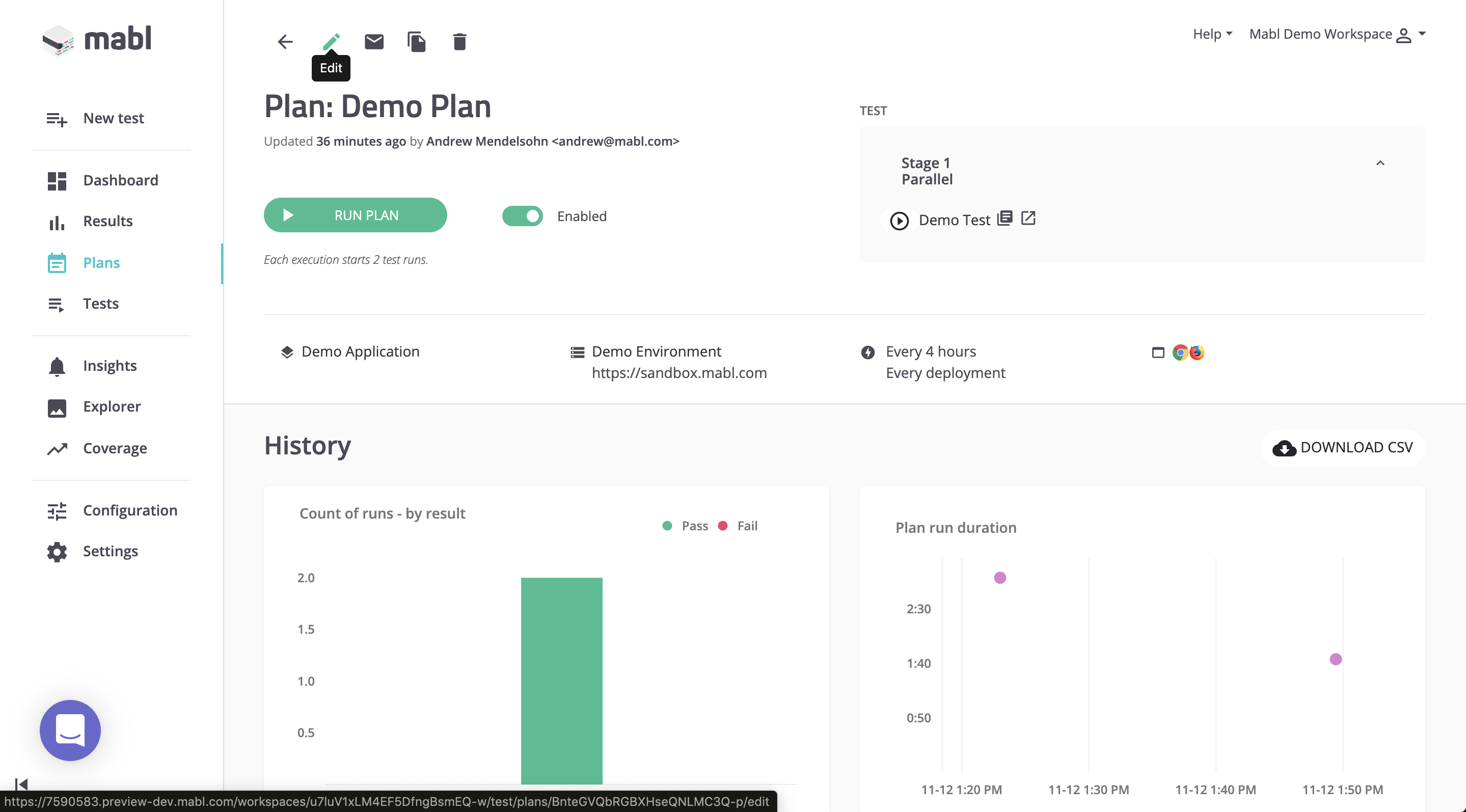Click the email envelope icon
This screenshot has height=812, width=1466.
[374, 41]
